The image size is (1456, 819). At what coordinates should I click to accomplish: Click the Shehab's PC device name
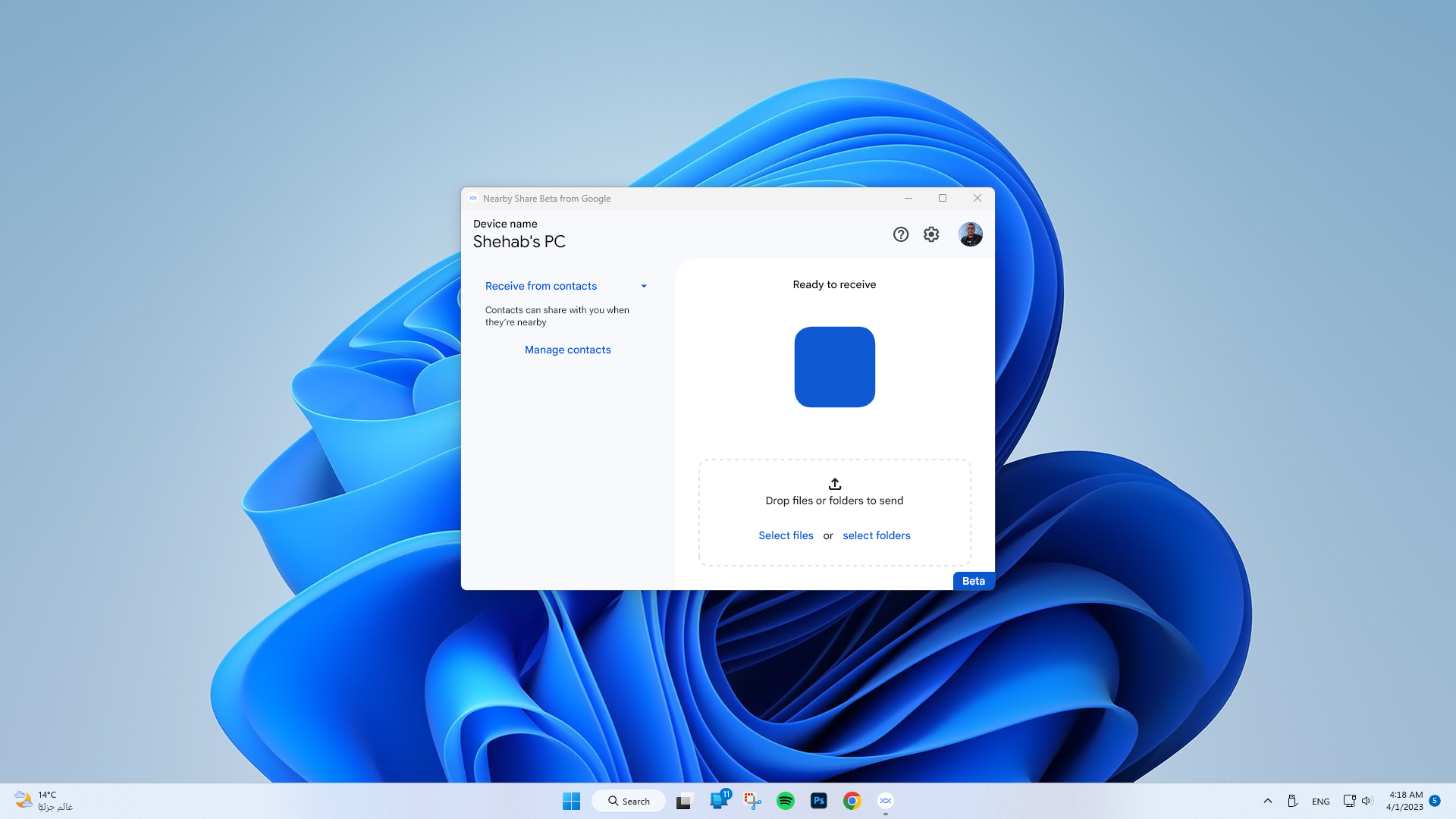pyautogui.click(x=519, y=242)
